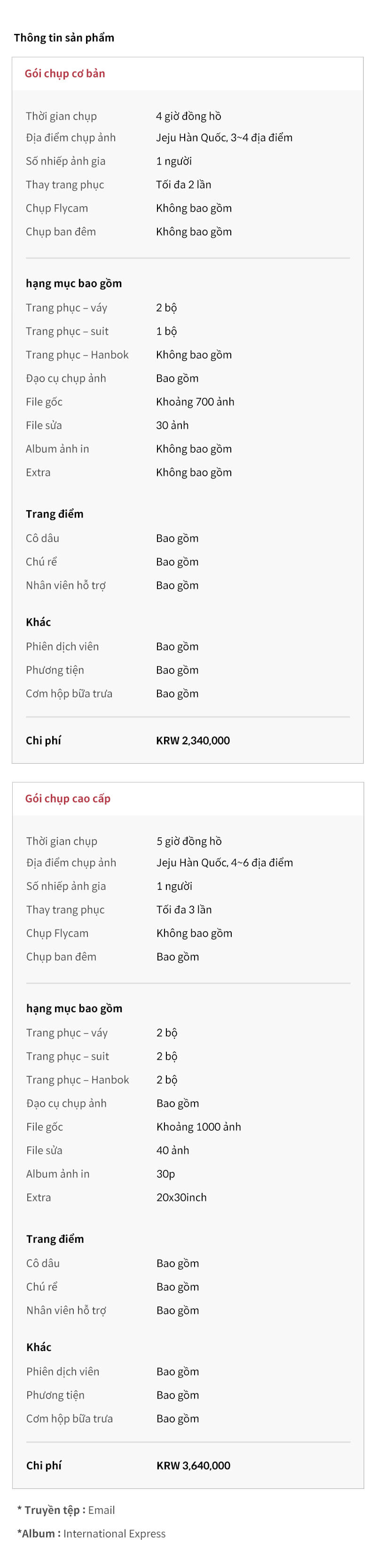Click "Tối đa 3 lần" outfit change value
The height and width of the screenshot is (1568, 376).
point(184,909)
